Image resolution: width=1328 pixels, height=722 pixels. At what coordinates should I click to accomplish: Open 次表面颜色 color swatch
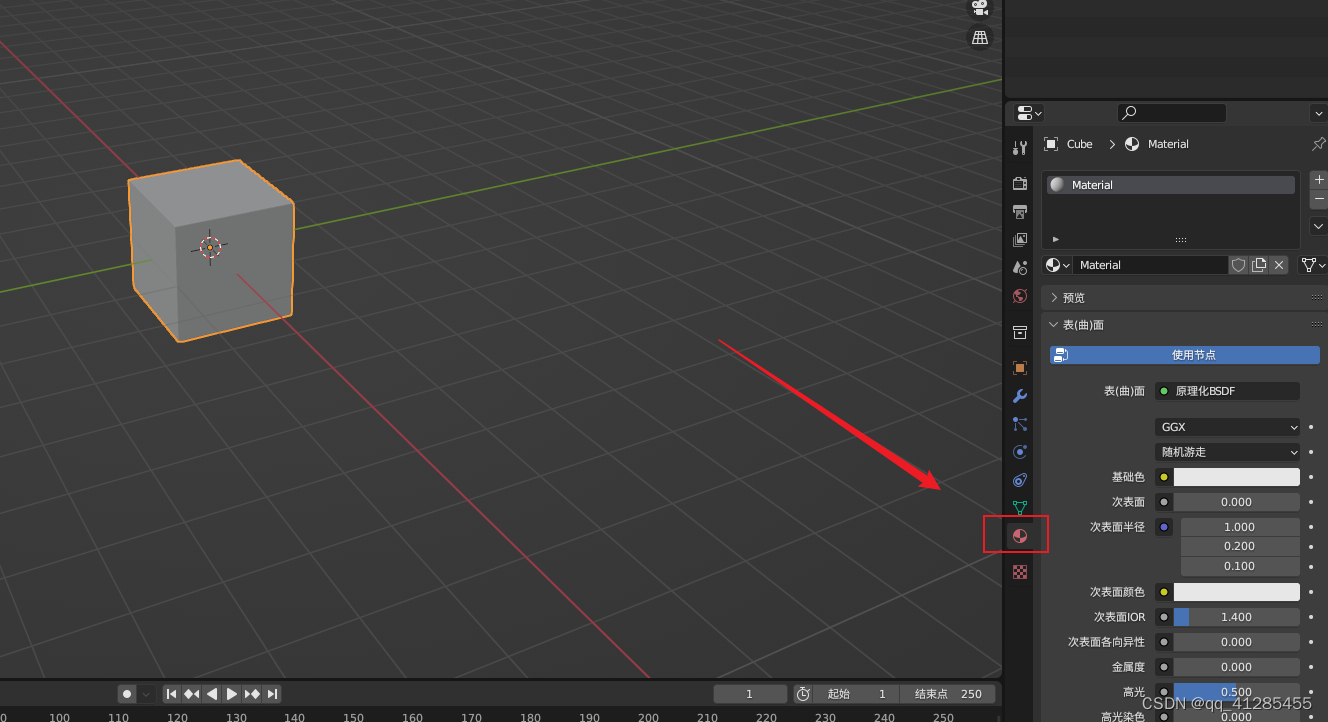point(1237,592)
